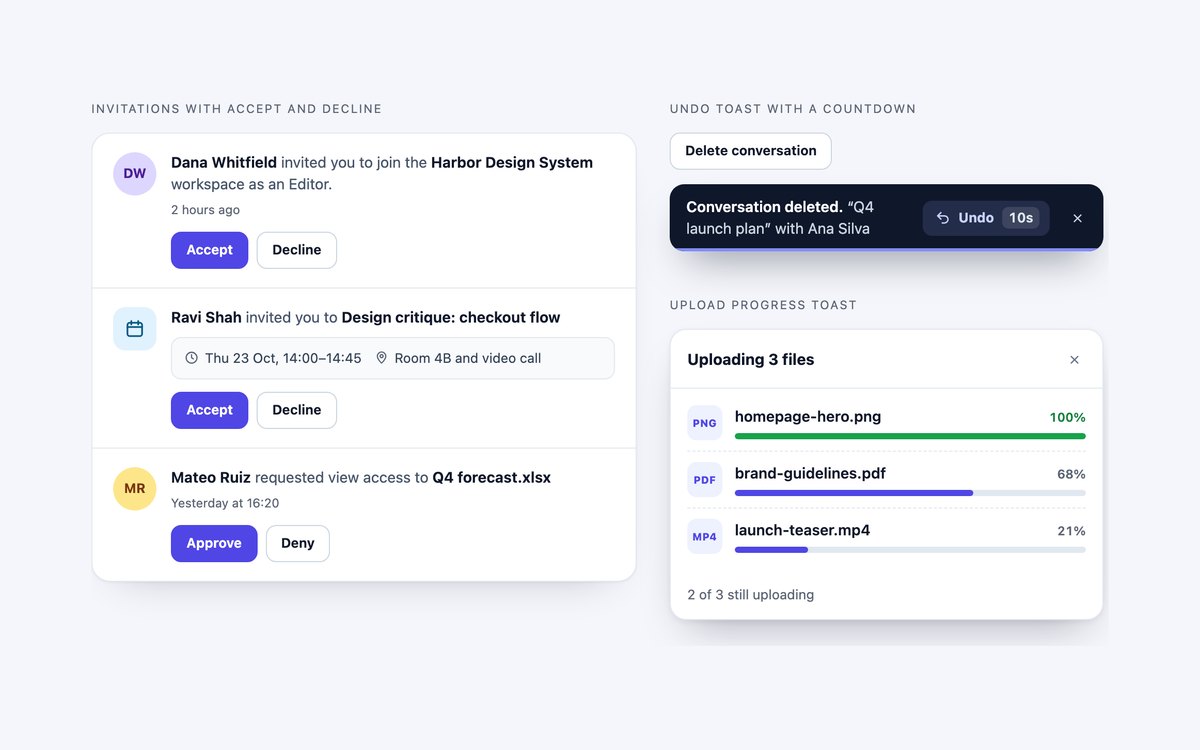Click the undo arrow icon in the toast

[943, 218]
